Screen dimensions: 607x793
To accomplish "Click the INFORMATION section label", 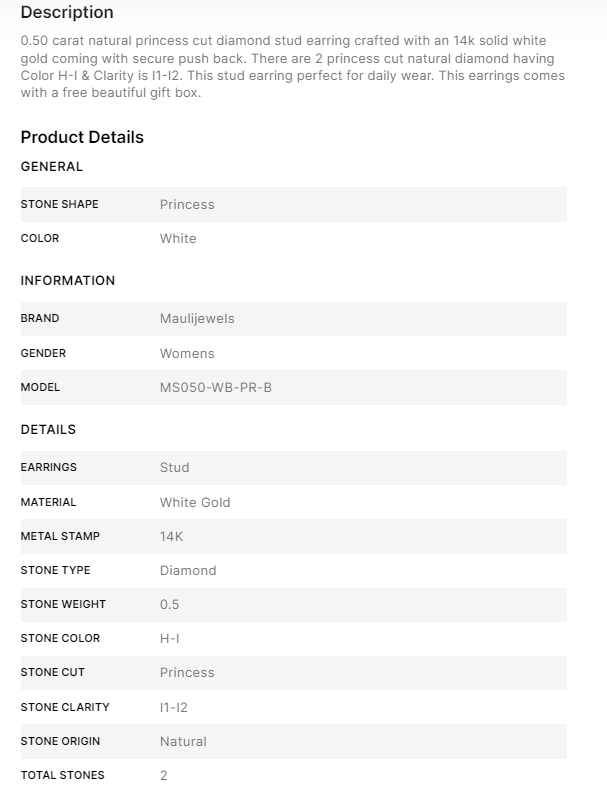I will point(68,281).
